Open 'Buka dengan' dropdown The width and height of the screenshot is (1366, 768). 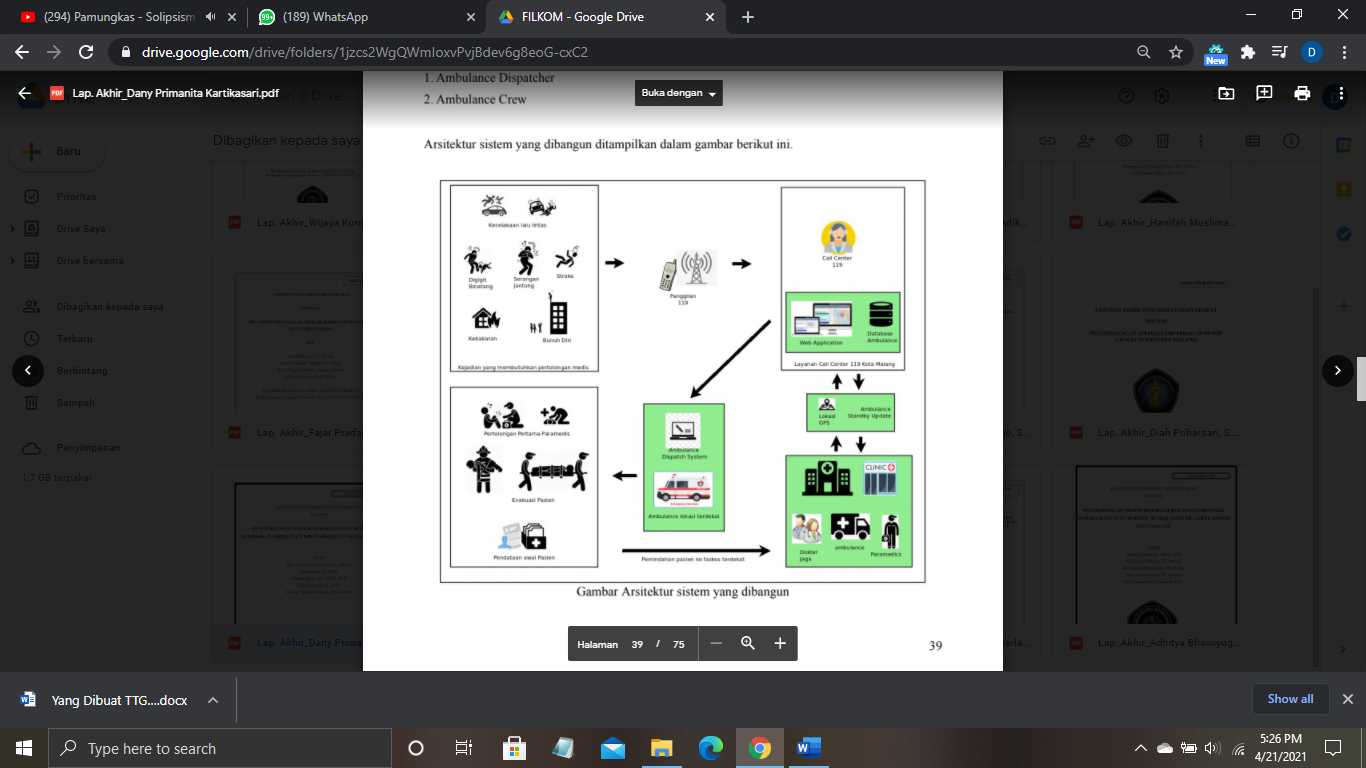(679, 93)
